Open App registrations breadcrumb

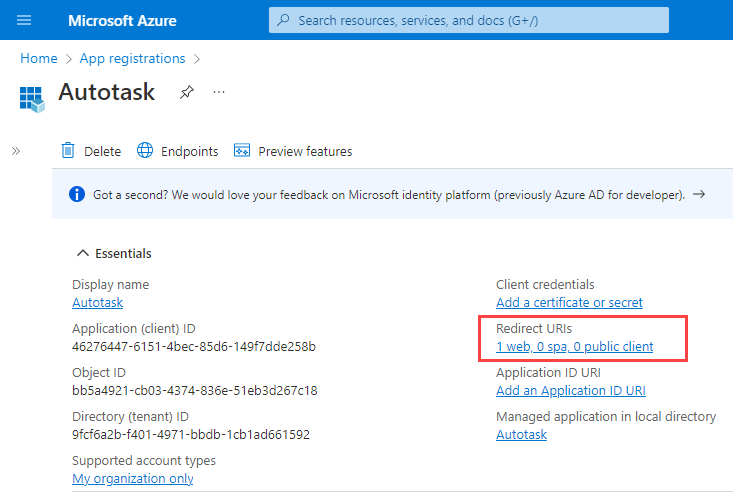132,58
